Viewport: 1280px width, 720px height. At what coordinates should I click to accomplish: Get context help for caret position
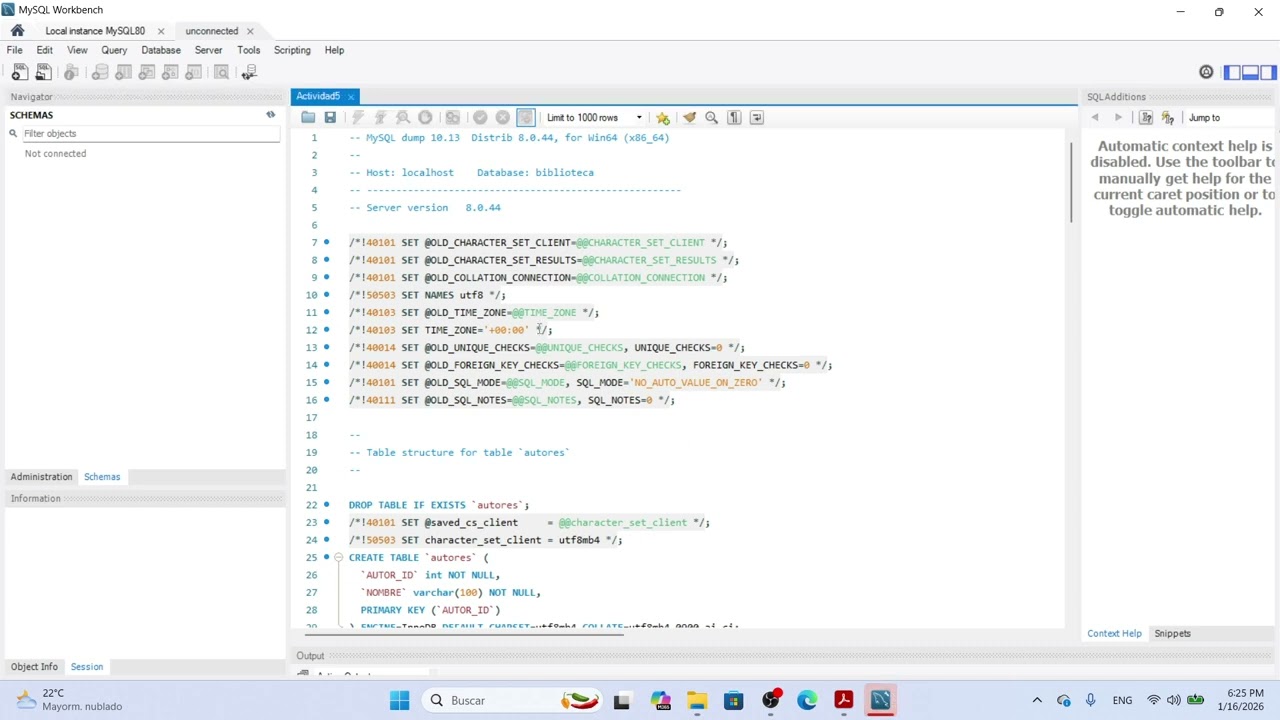pos(1146,118)
